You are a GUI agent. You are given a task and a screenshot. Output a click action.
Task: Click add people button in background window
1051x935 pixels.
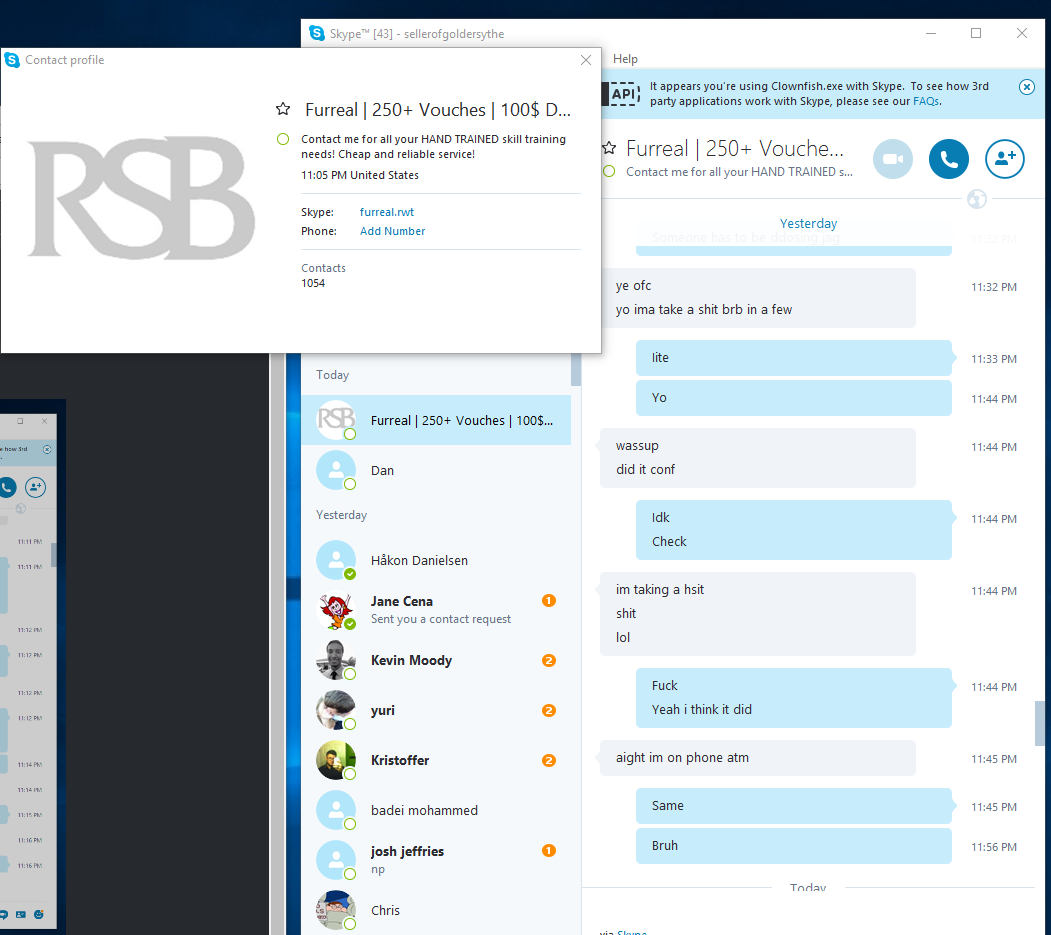point(36,487)
